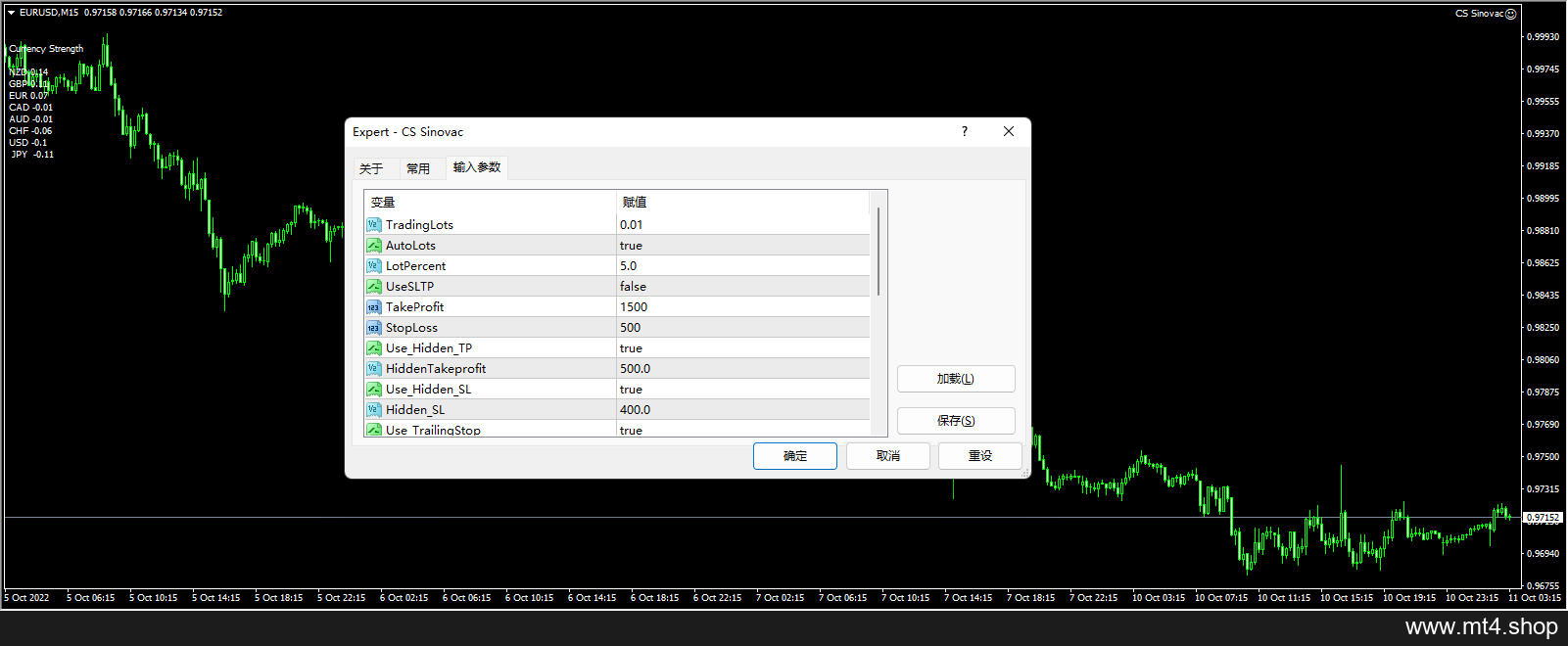Click the current price label 0.97152 on axis
The width and height of the screenshot is (1568, 646).
[1544, 518]
